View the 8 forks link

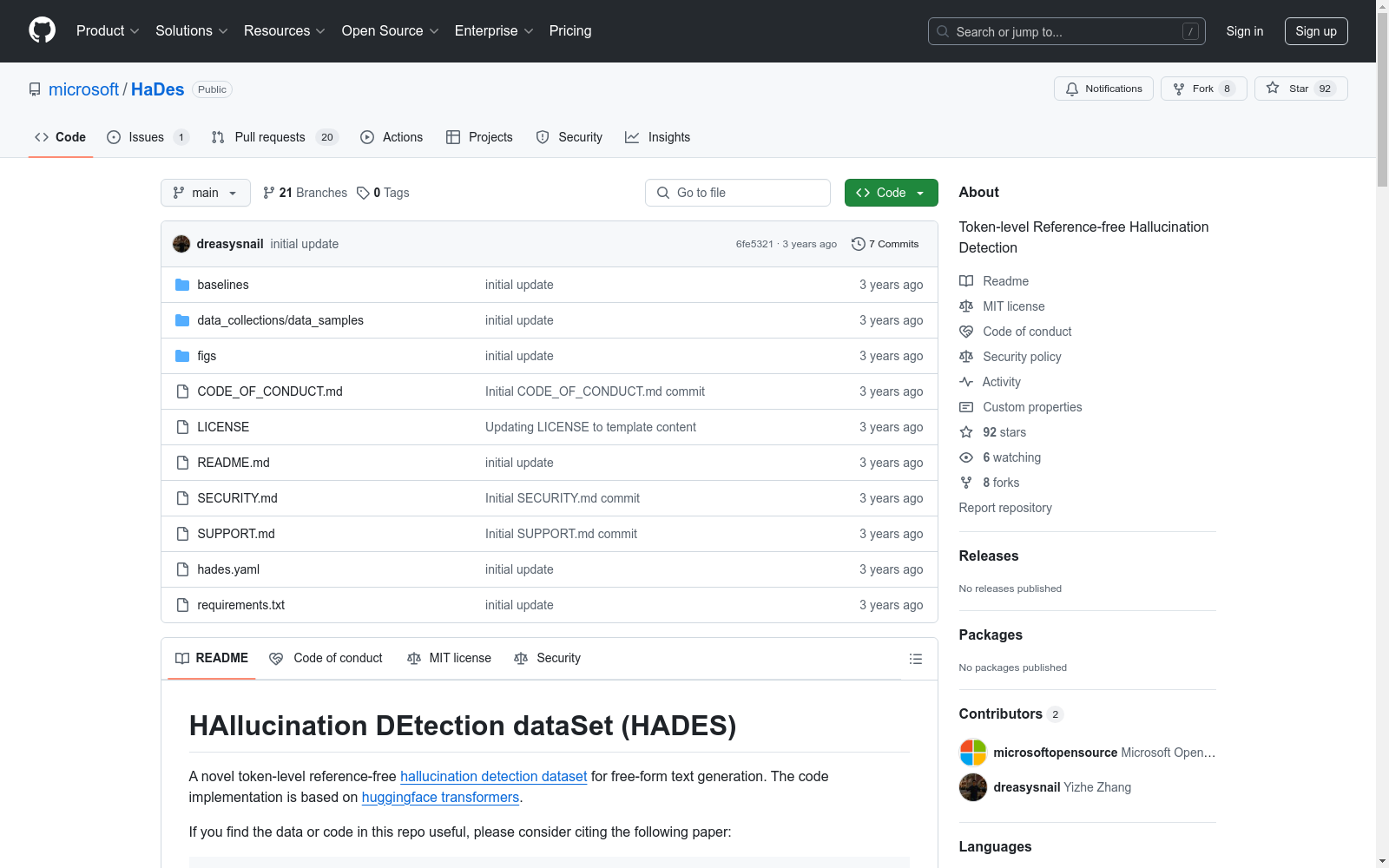(1001, 483)
